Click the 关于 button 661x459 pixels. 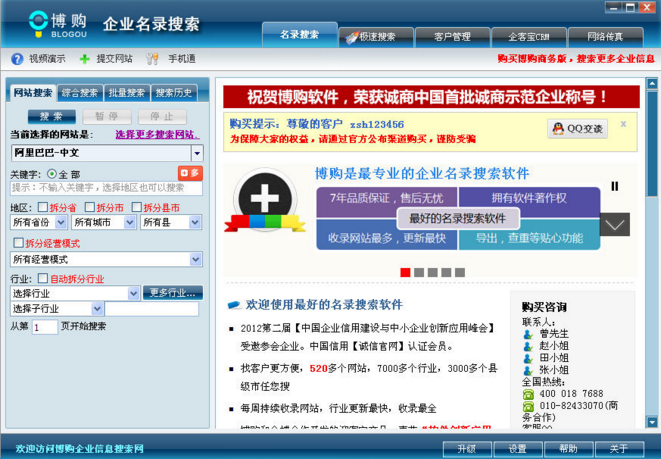click(x=619, y=449)
